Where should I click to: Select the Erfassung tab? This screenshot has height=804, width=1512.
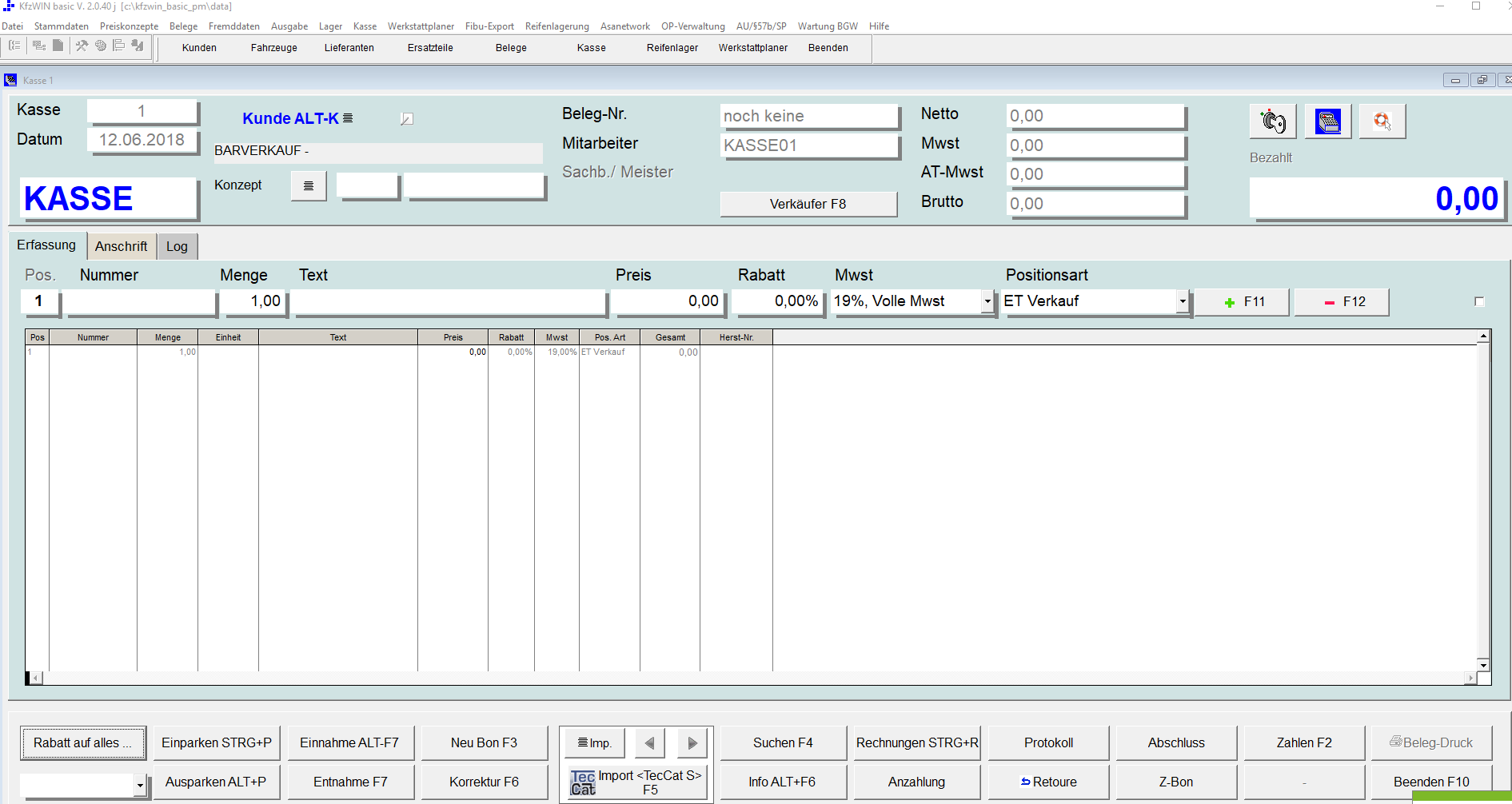pos(46,245)
